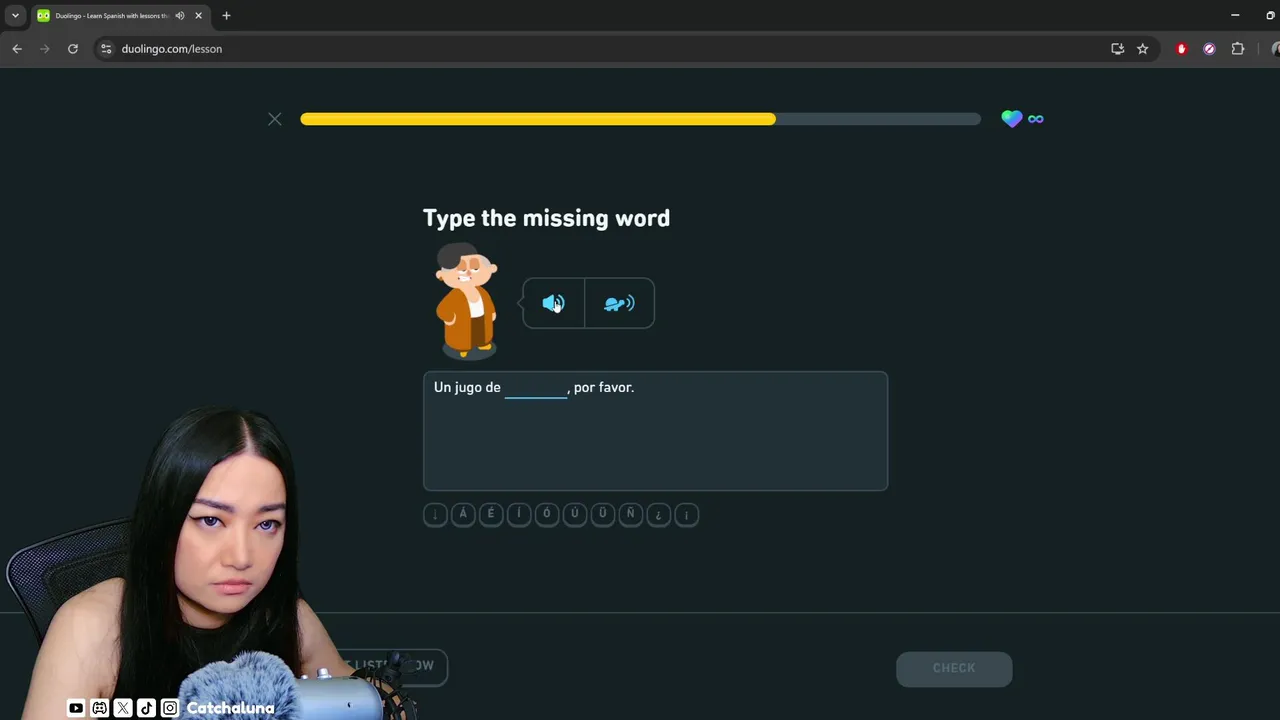Open the search tabs dropdown
The width and height of the screenshot is (1280, 720).
pyautogui.click(x=15, y=15)
